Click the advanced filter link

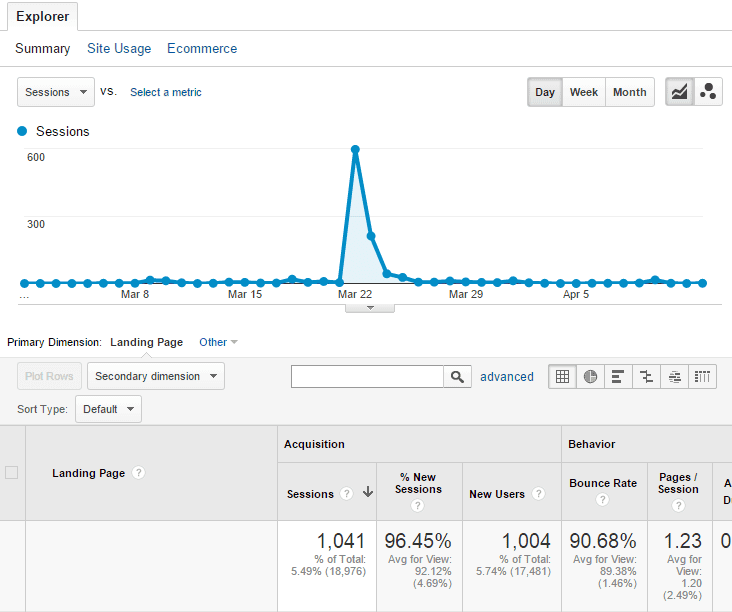pos(507,377)
